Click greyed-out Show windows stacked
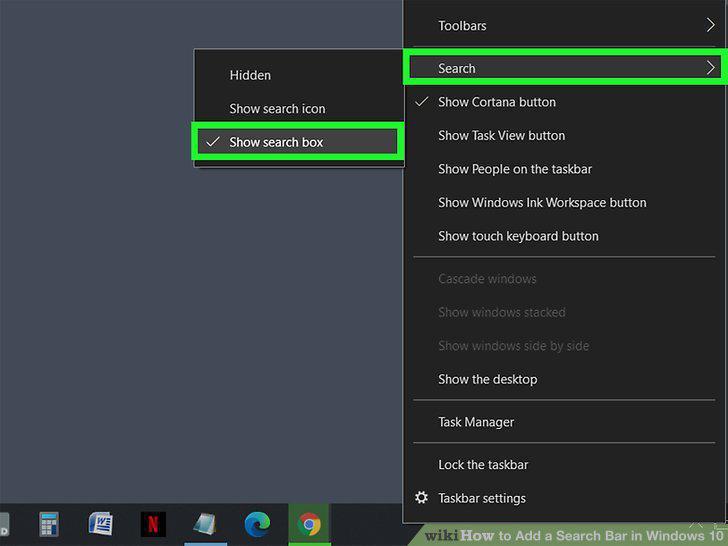The width and height of the screenshot is (728, 546). (564, 312)
